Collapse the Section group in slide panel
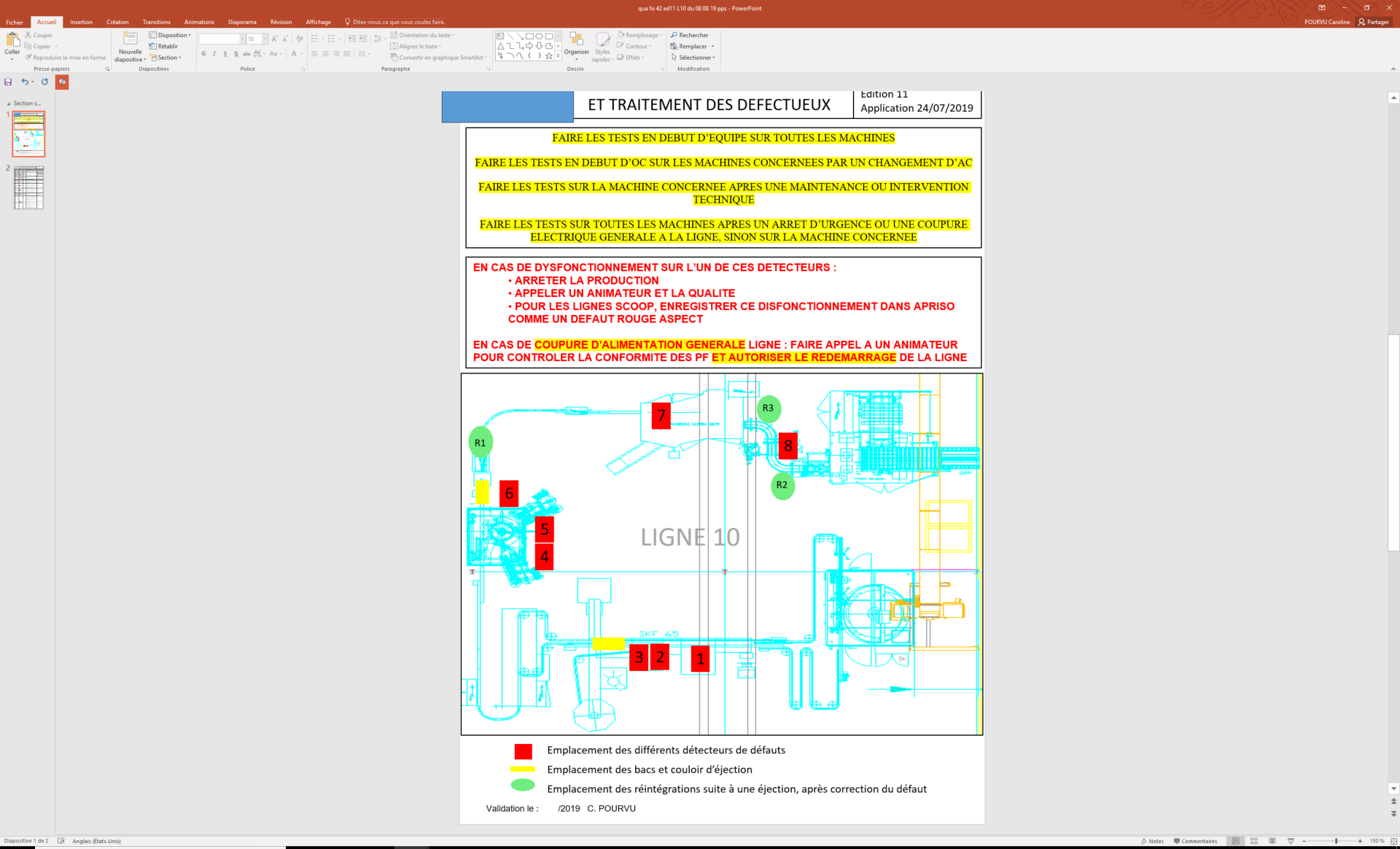 coord(9,104)
